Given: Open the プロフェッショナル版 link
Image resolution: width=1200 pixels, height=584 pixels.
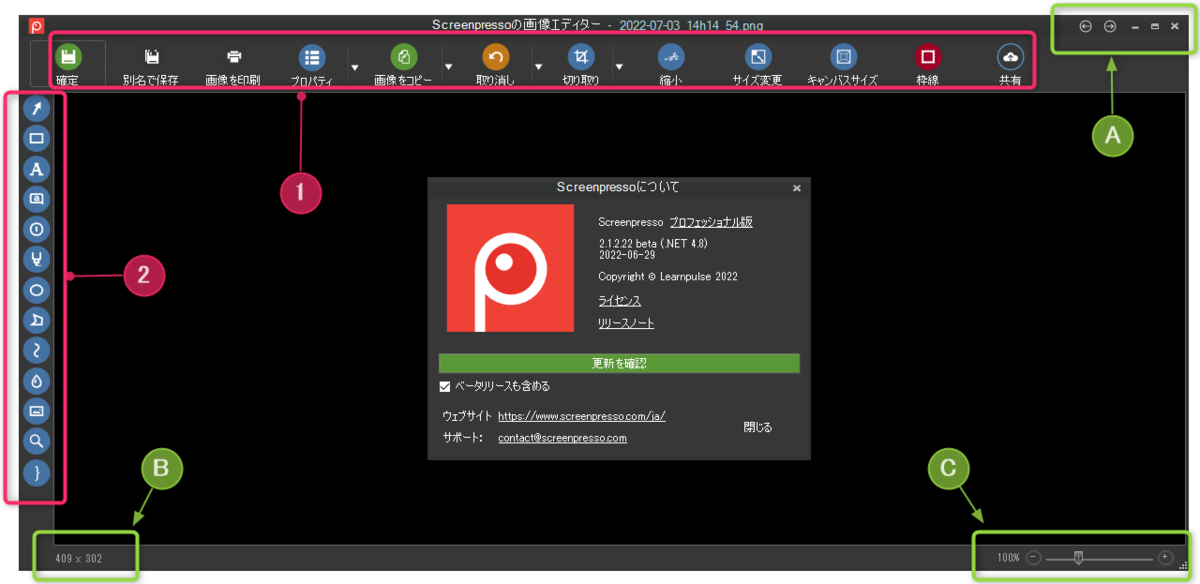Looking at the screenshot, I should click(x=711, y=222).
